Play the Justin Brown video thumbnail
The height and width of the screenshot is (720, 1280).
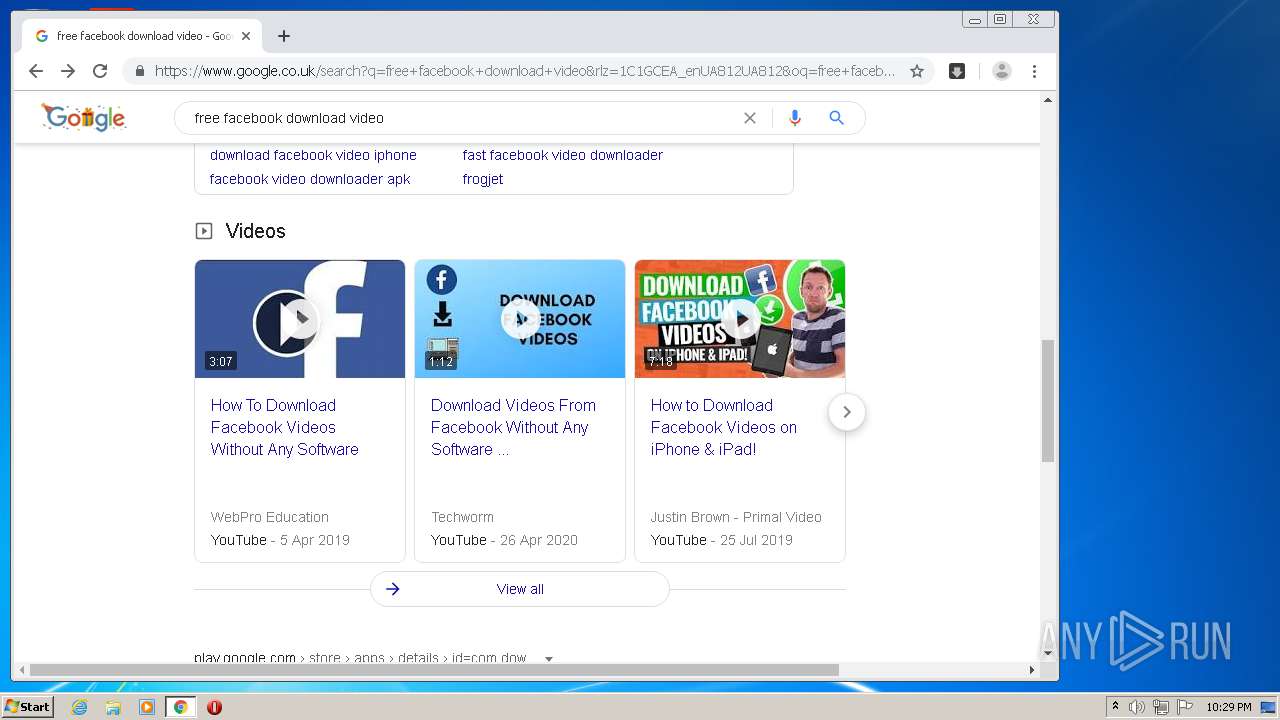740,319
